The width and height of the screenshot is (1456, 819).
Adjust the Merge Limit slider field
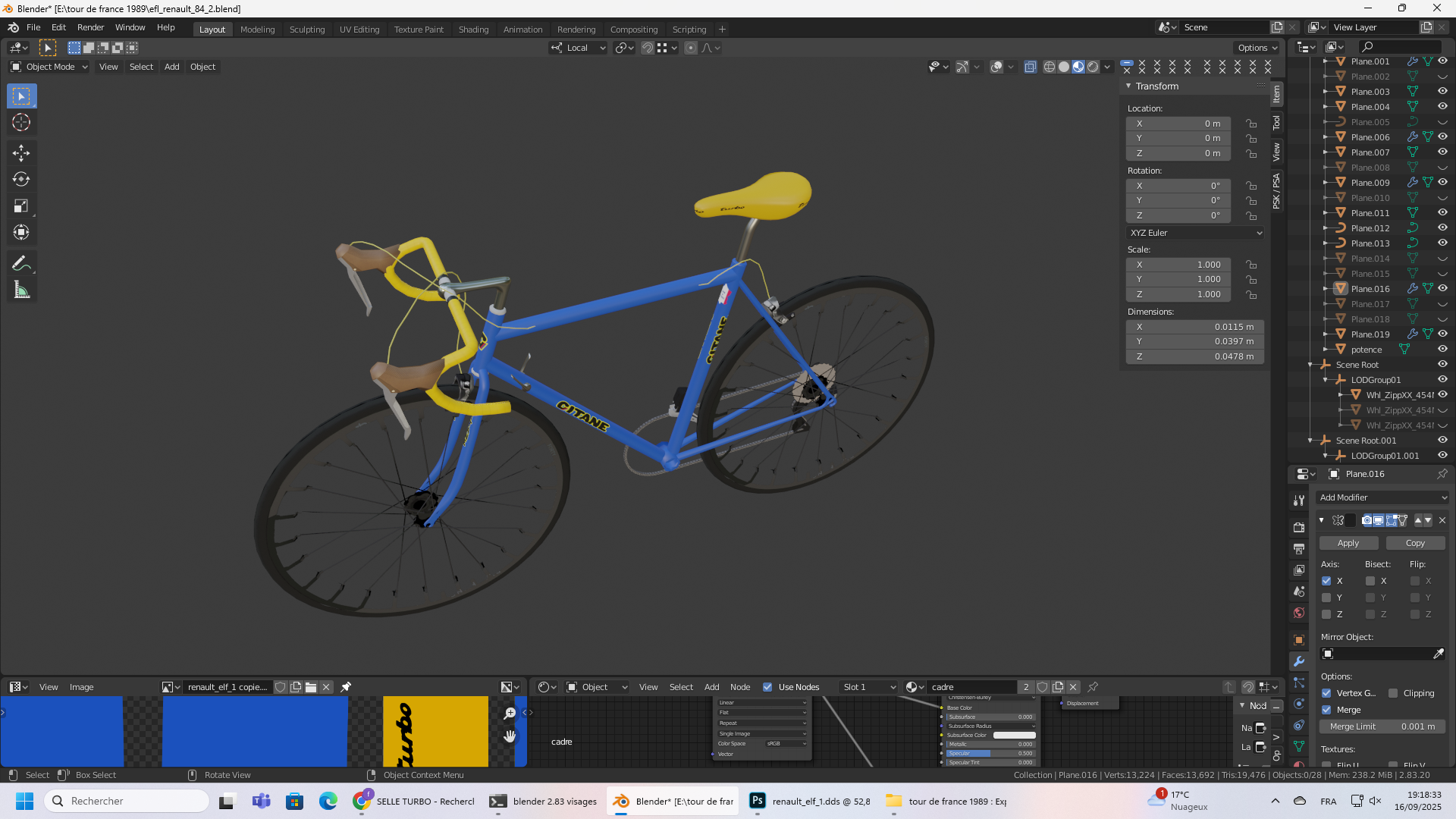[1382, 726]
